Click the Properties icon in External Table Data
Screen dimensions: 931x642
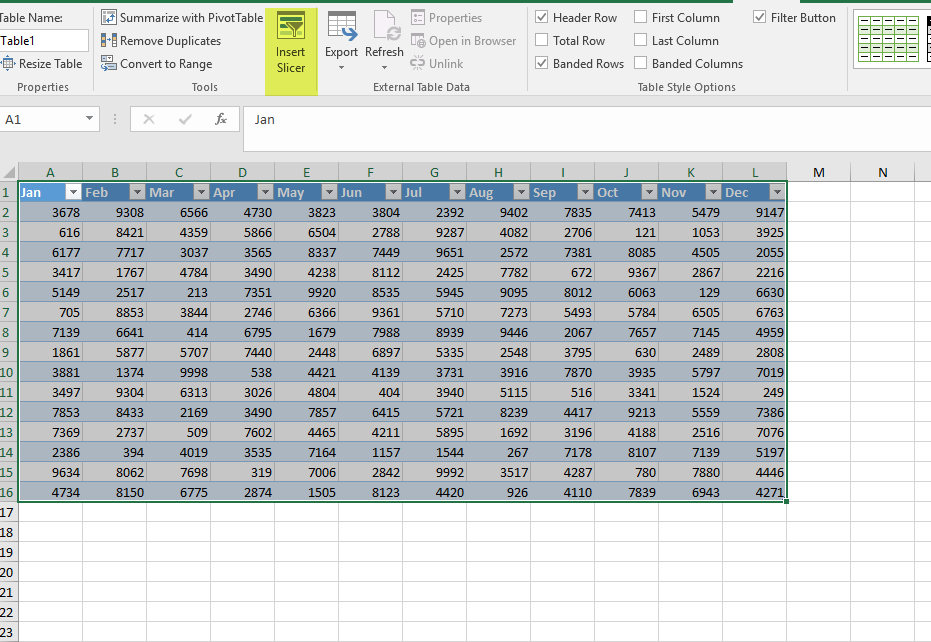[x=418, y=17]
